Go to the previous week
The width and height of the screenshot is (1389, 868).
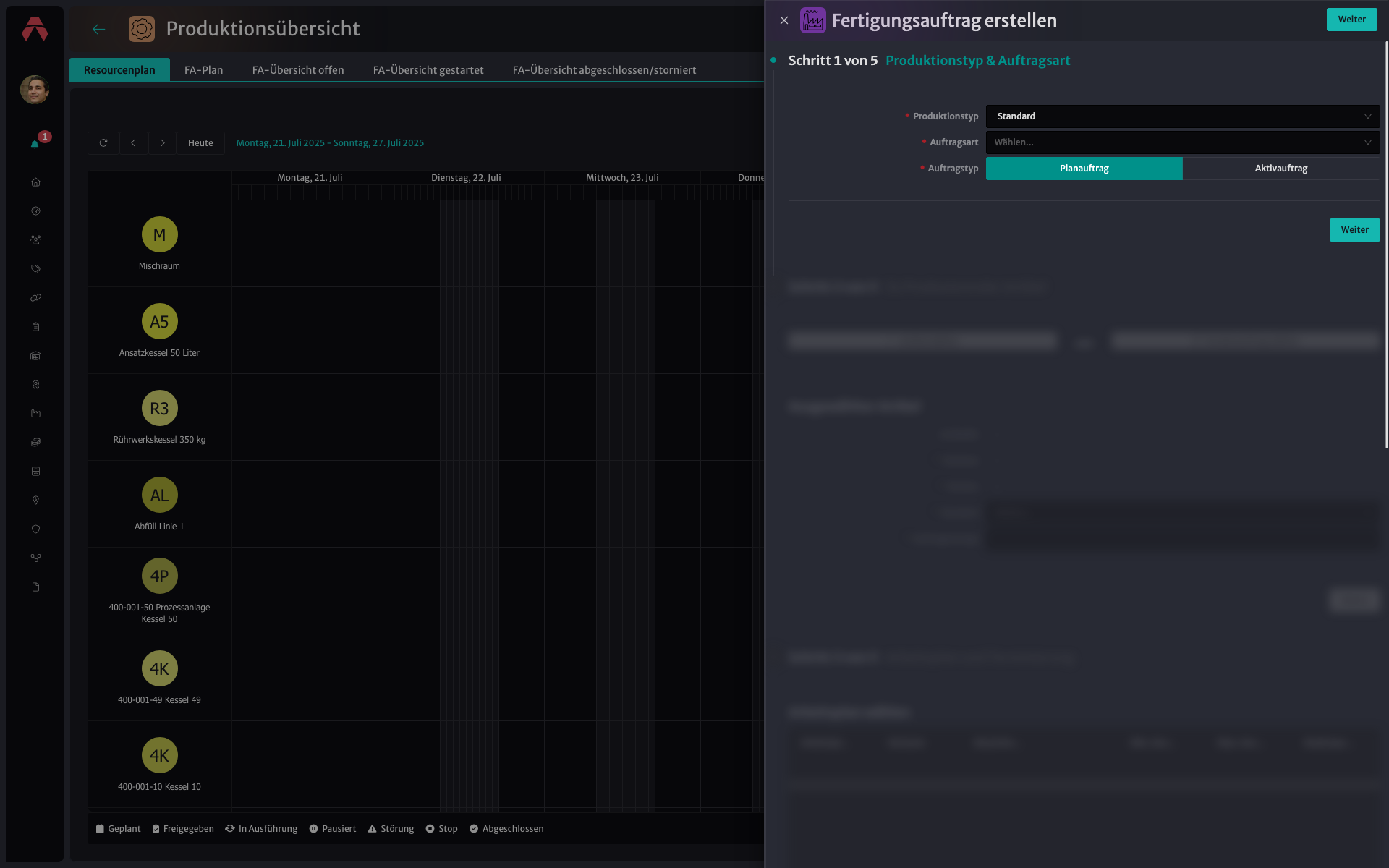click(x=133, y=143)
